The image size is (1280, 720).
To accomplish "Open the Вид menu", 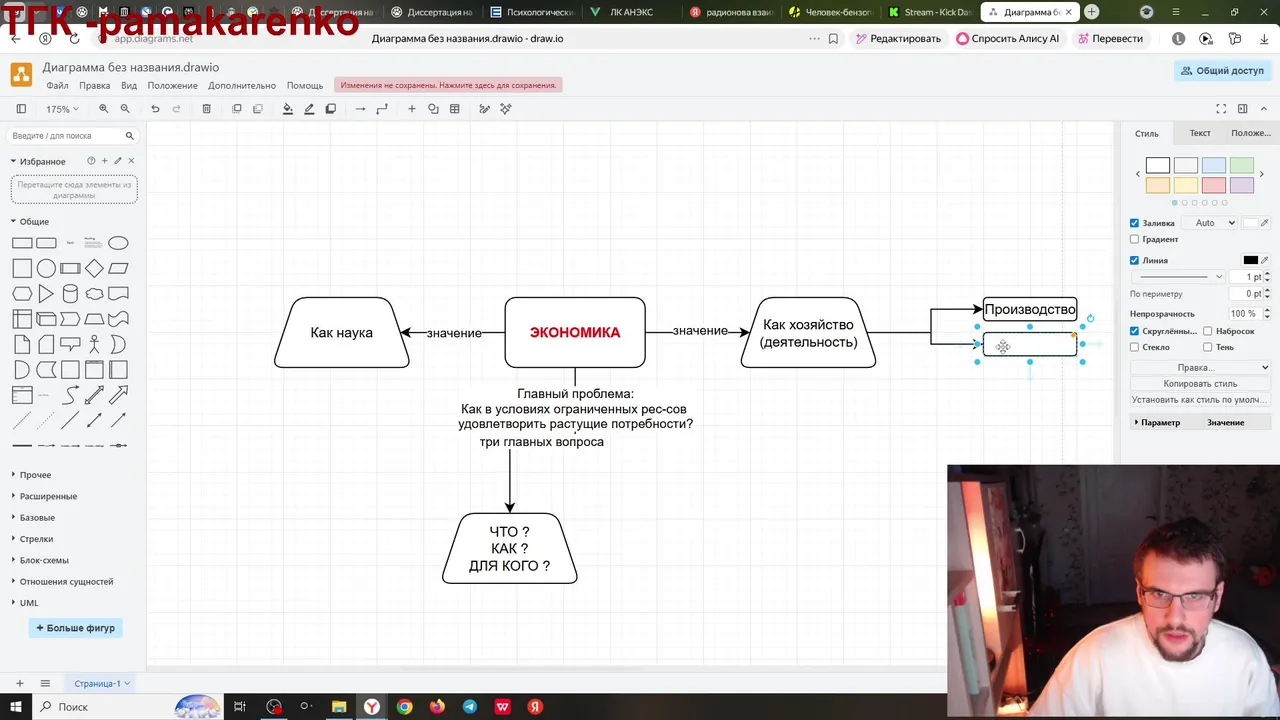I will pos(129,85).
